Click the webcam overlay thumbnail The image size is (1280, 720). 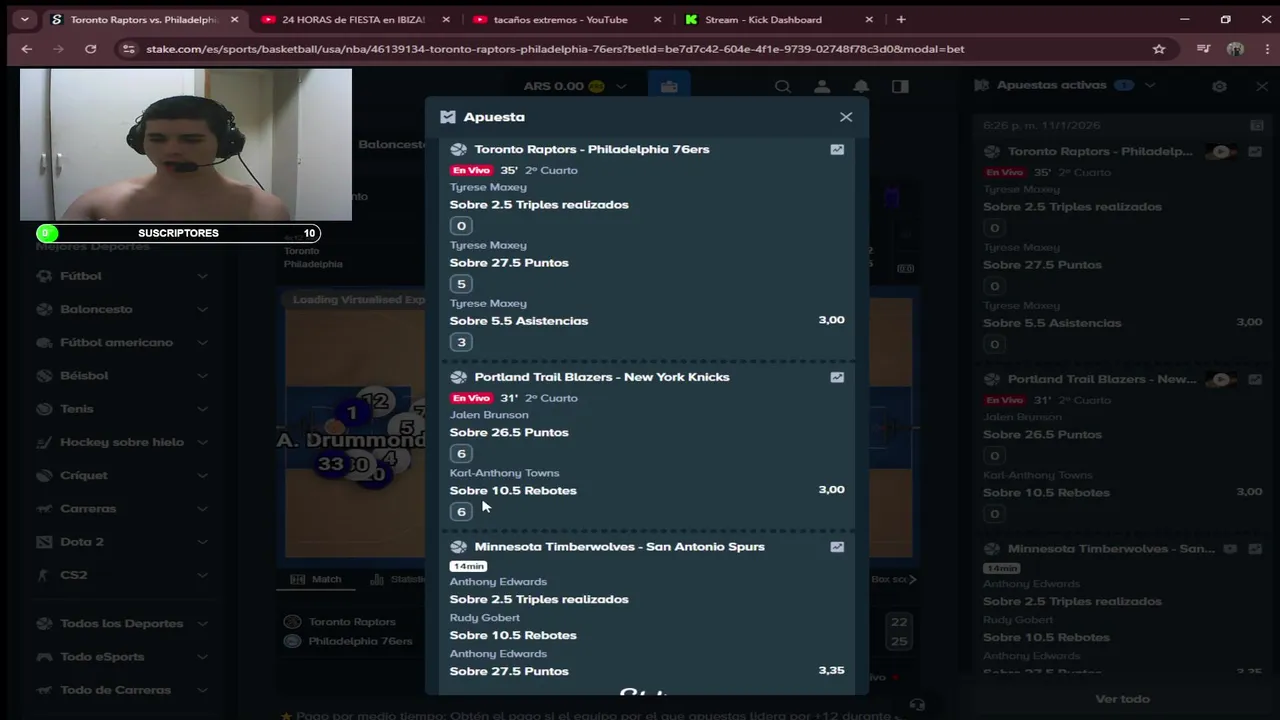coord(186,144)
